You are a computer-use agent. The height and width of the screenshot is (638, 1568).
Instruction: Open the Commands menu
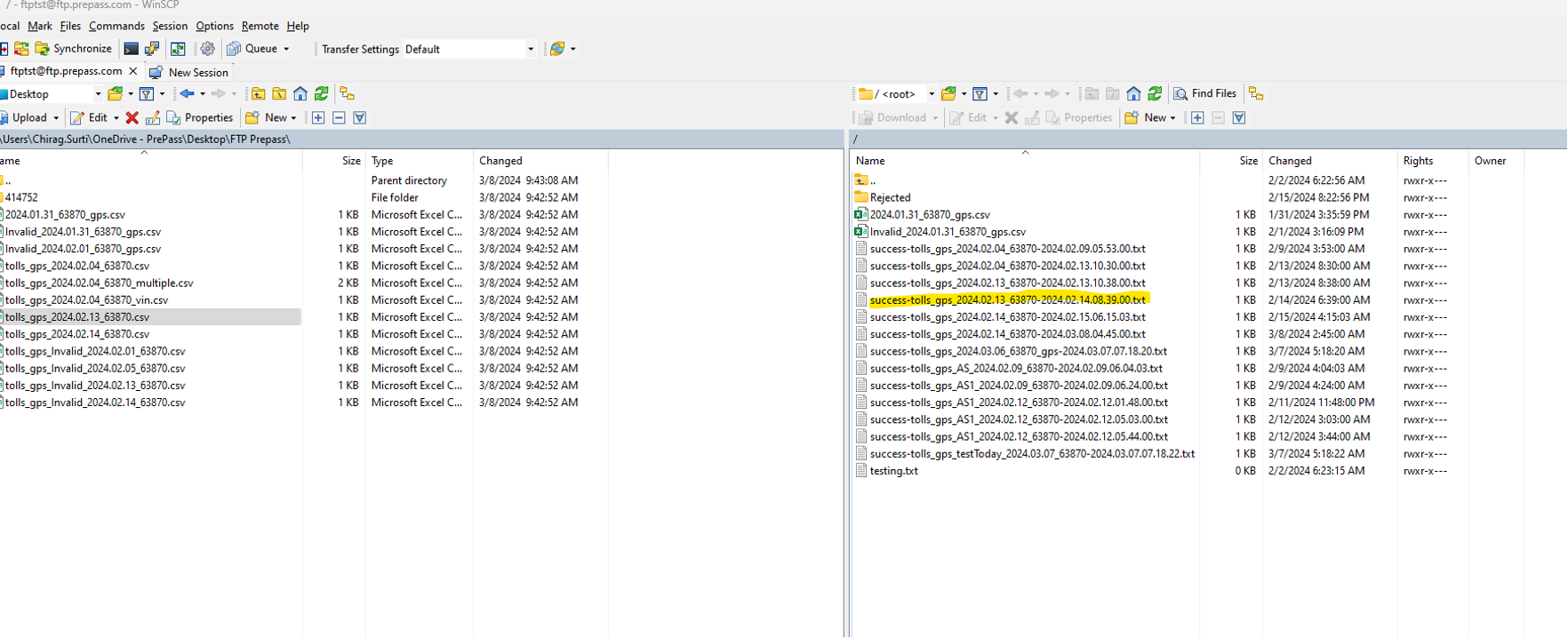[116, 26]
